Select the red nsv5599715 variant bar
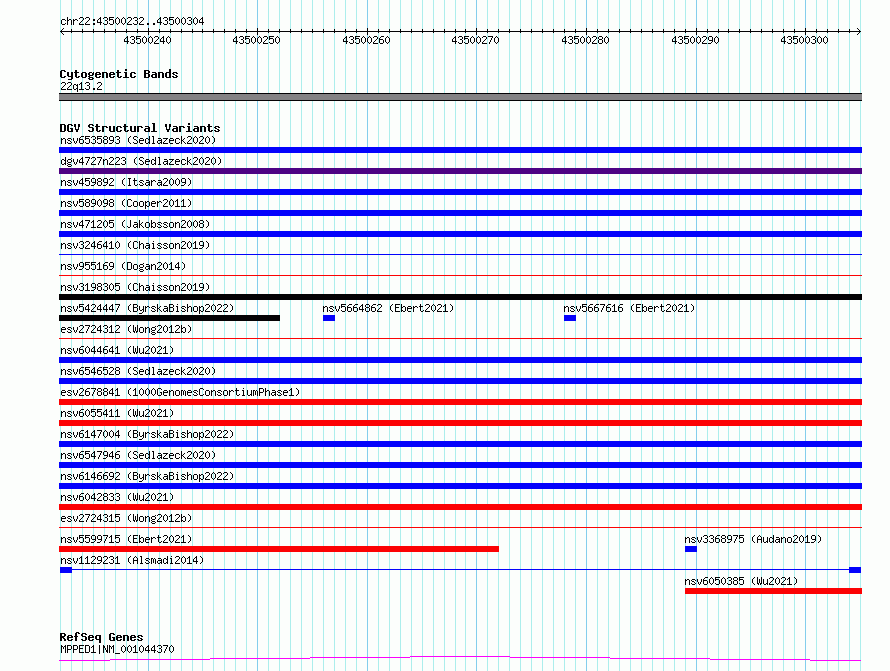 click(x=279, y=549)
